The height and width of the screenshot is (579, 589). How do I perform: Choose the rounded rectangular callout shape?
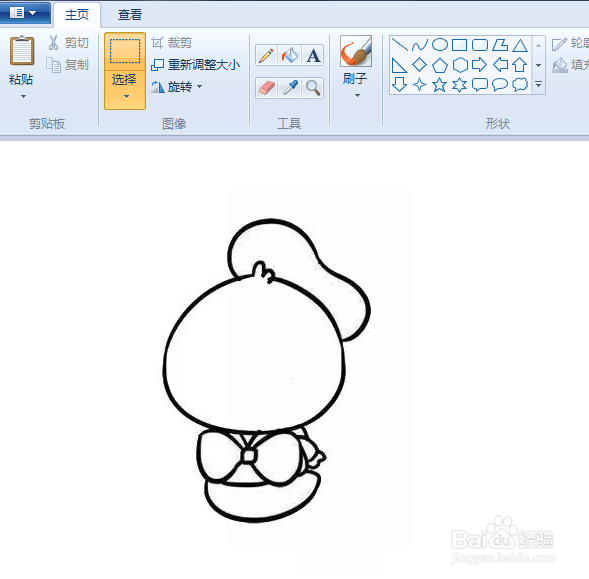click(x=480, y=85)
